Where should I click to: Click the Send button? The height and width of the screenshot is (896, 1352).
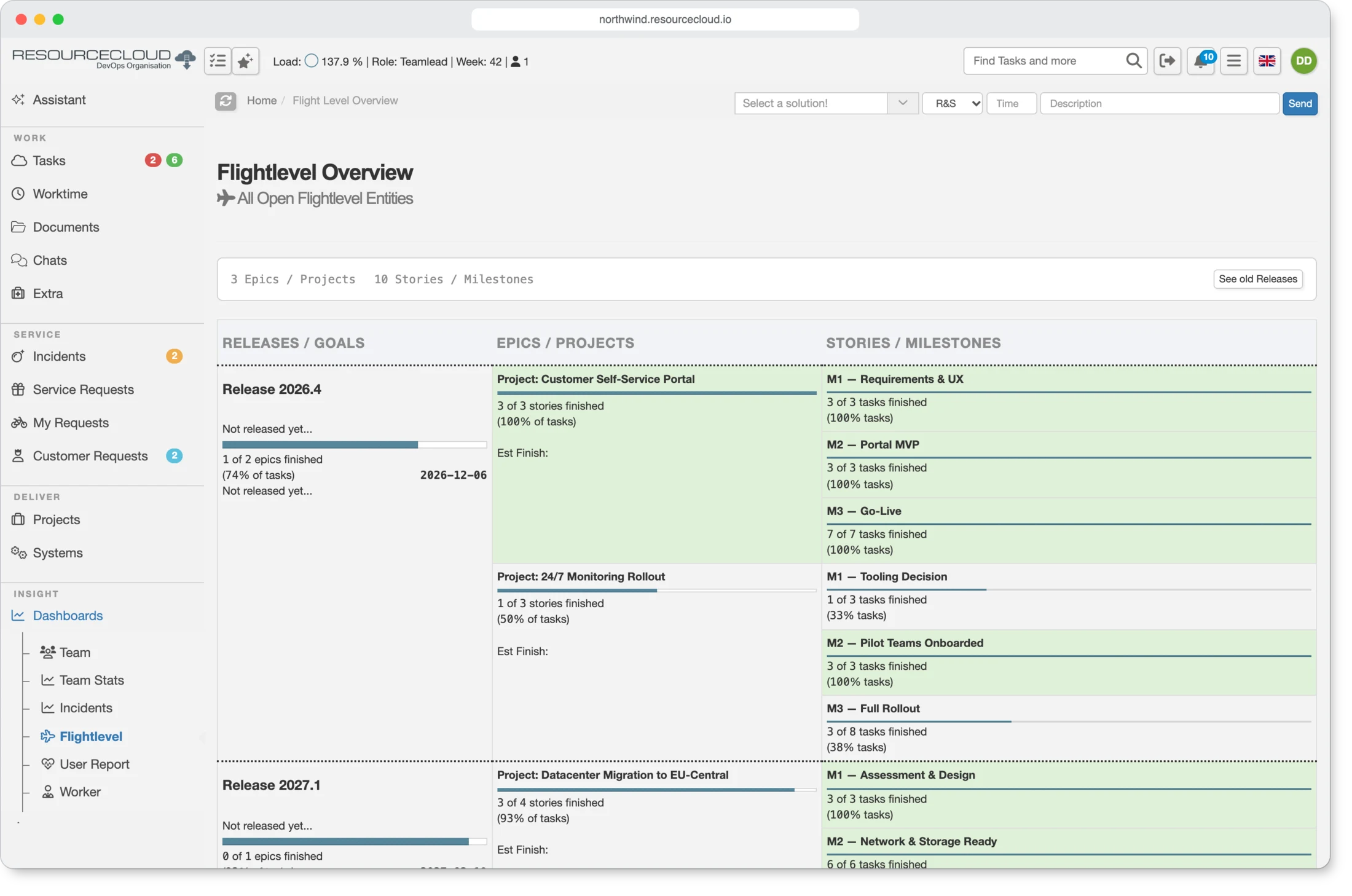[x=1300, y=103]
